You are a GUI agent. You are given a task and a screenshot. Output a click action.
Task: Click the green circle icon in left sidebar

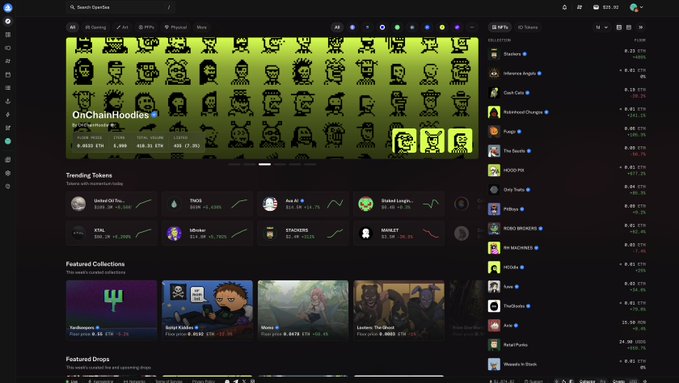[8, 141]
